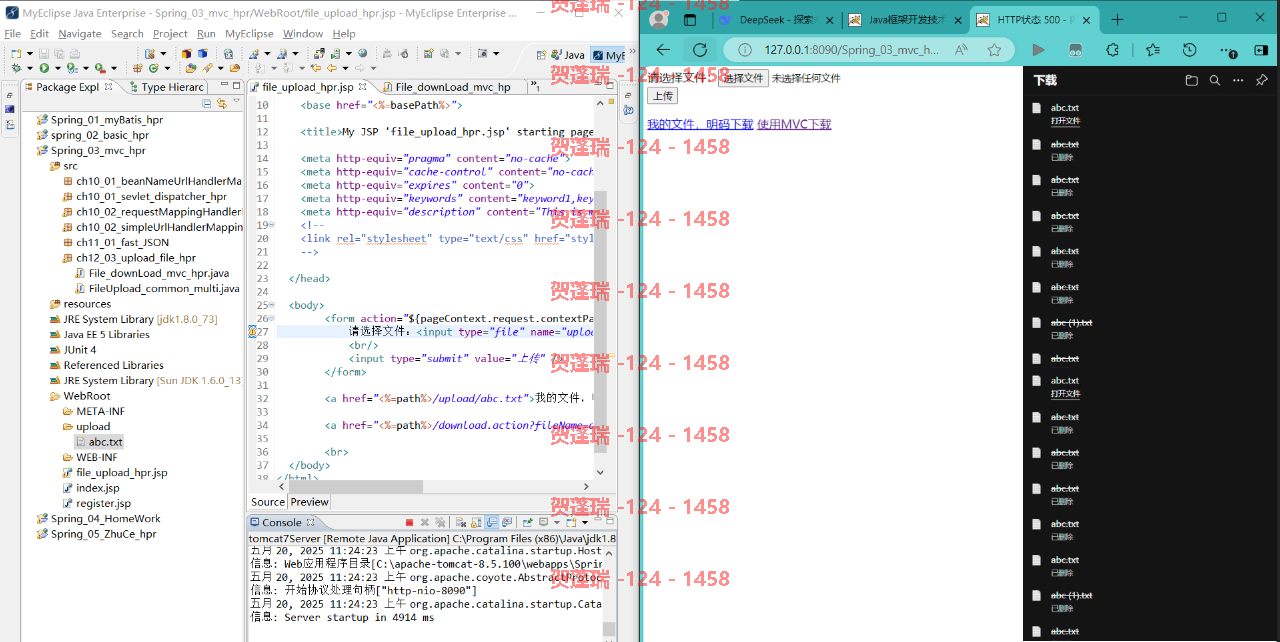Viewport: 1280px width, 642px height.
Task: Select Referenced Libraries node
Action: coord(106,365)
